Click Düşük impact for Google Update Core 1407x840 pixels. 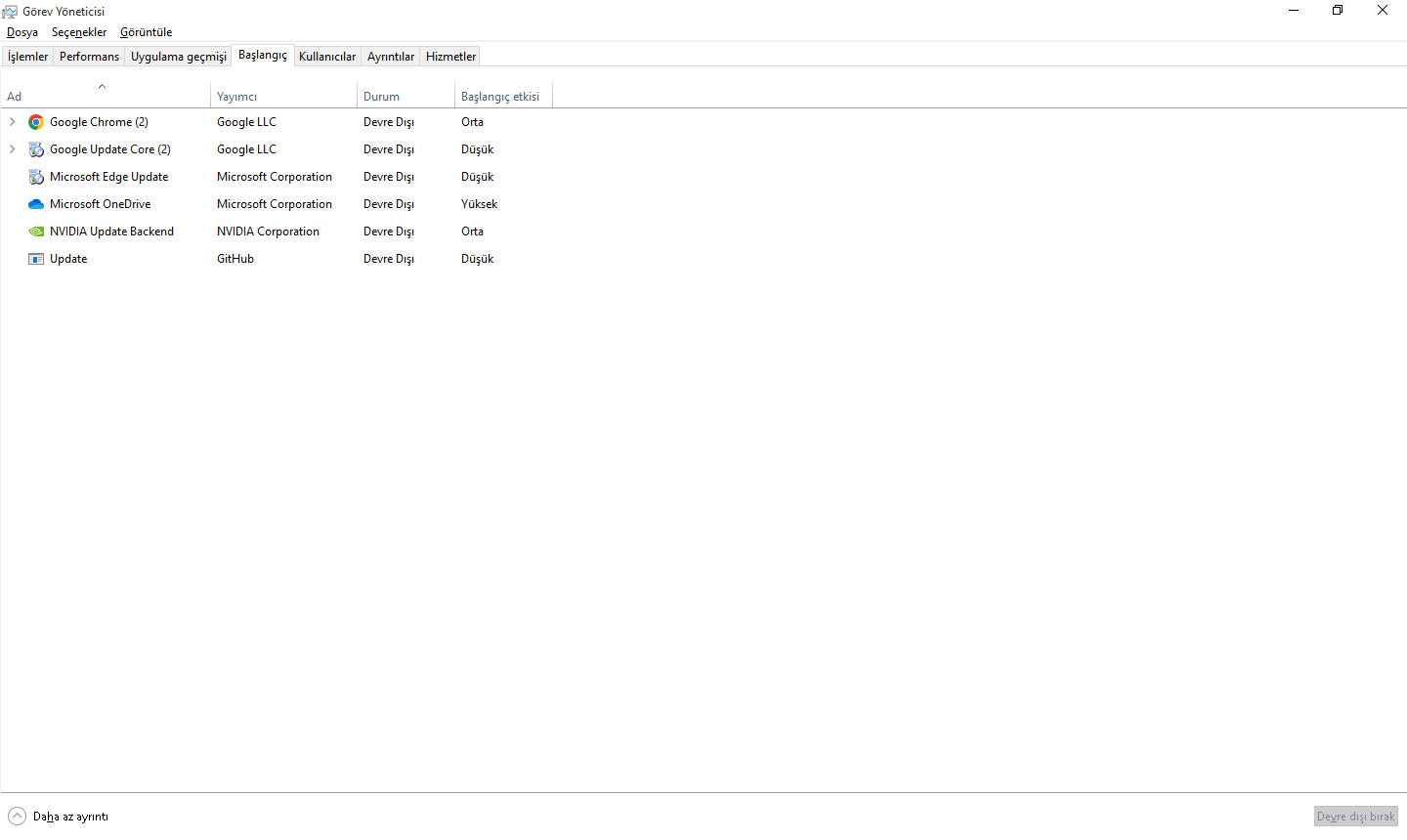(477, 149)
